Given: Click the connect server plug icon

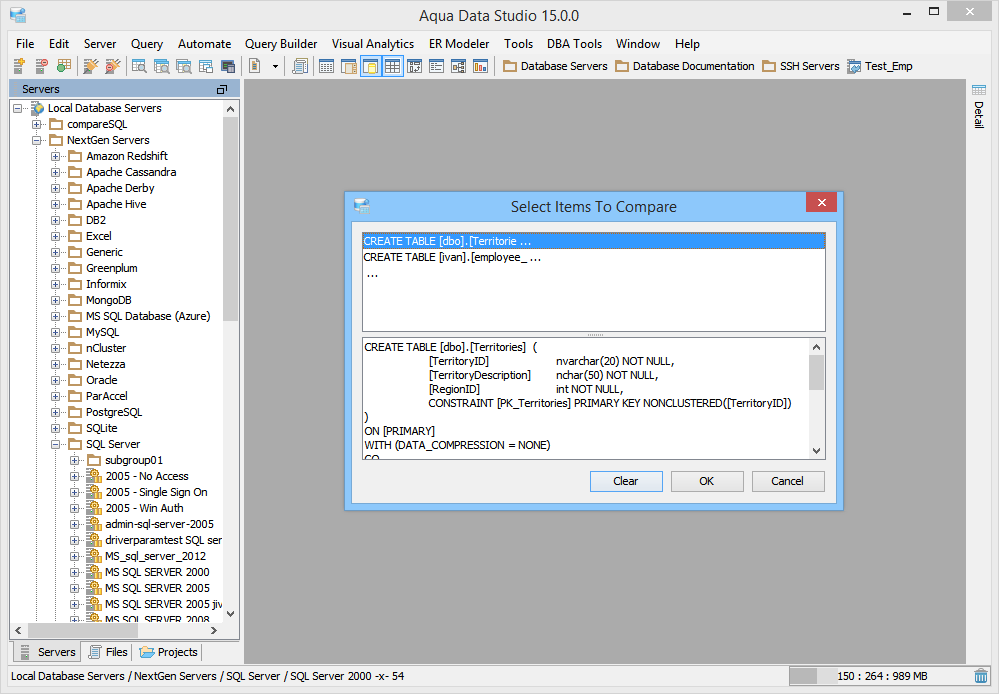Looking at the screenshot, I should tap(91, 66).
